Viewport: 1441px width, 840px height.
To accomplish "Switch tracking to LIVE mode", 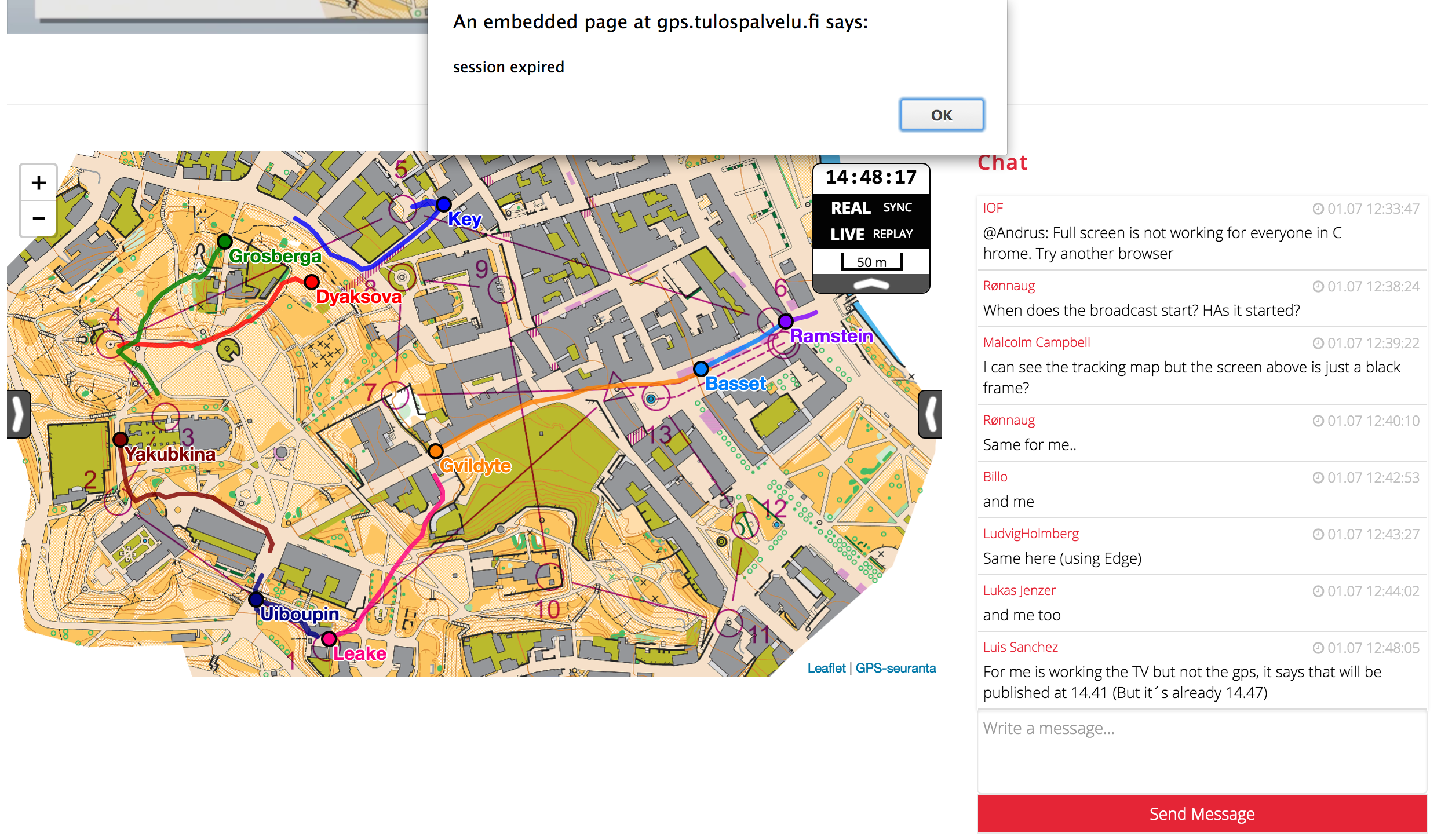I will point(847,234).
